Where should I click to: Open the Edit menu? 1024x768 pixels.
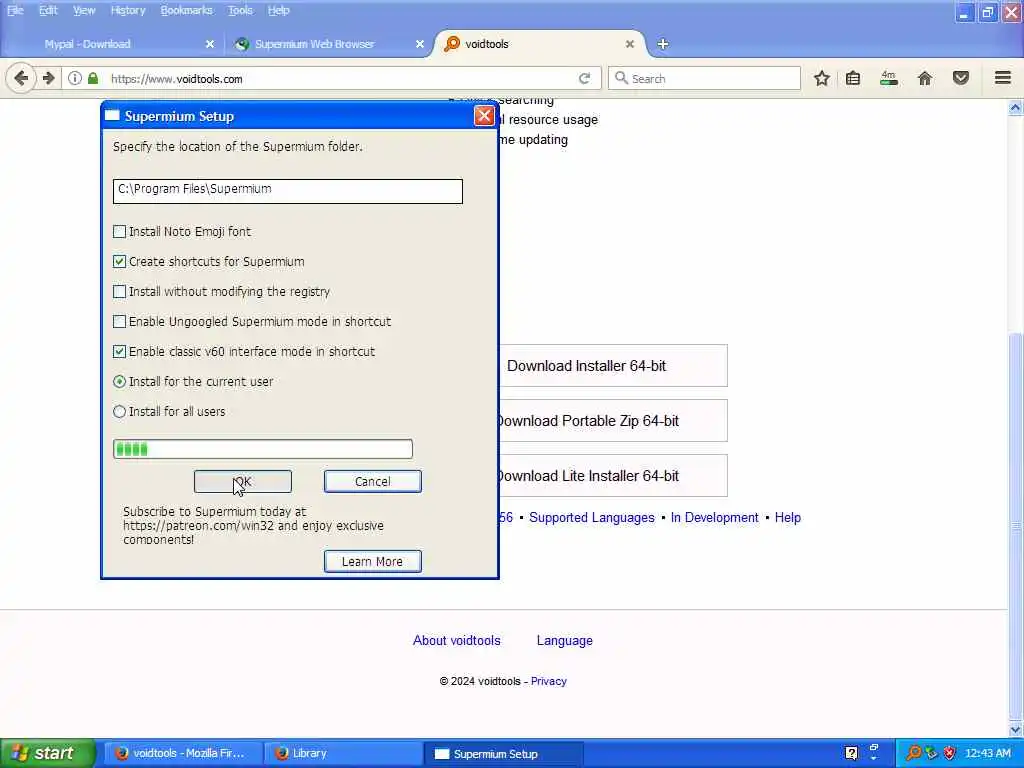point(48,10)
